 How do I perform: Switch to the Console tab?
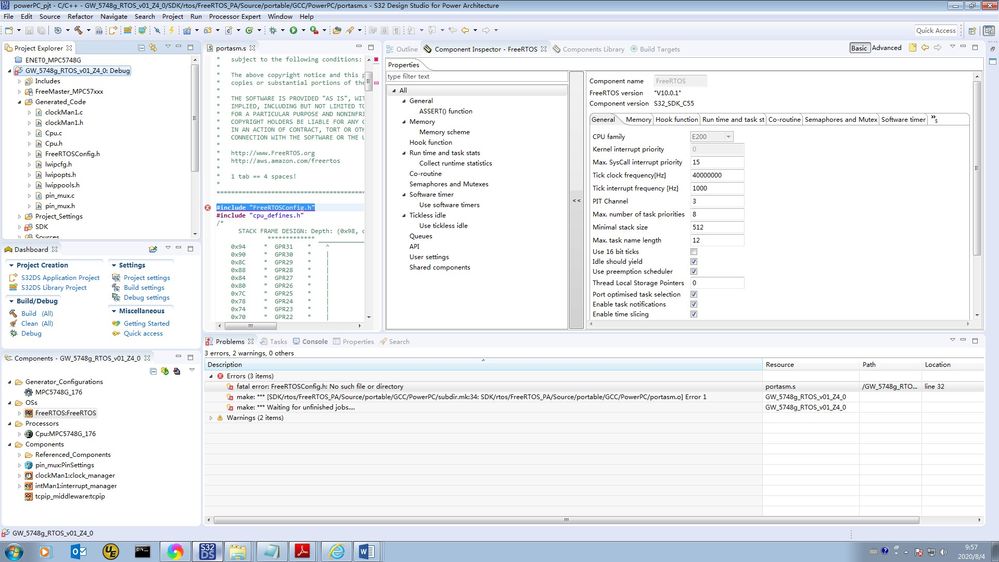pos(314,341)
